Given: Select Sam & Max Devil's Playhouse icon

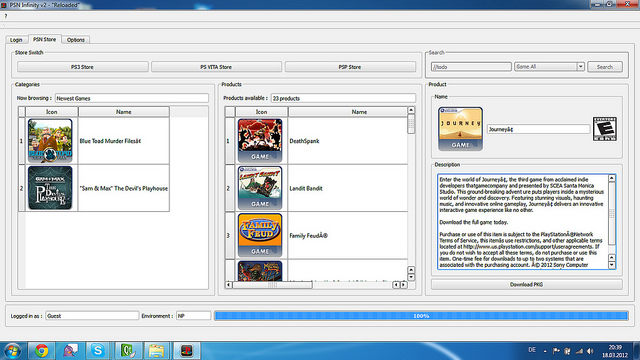Looking at the screenshot, I should point(50,188).
